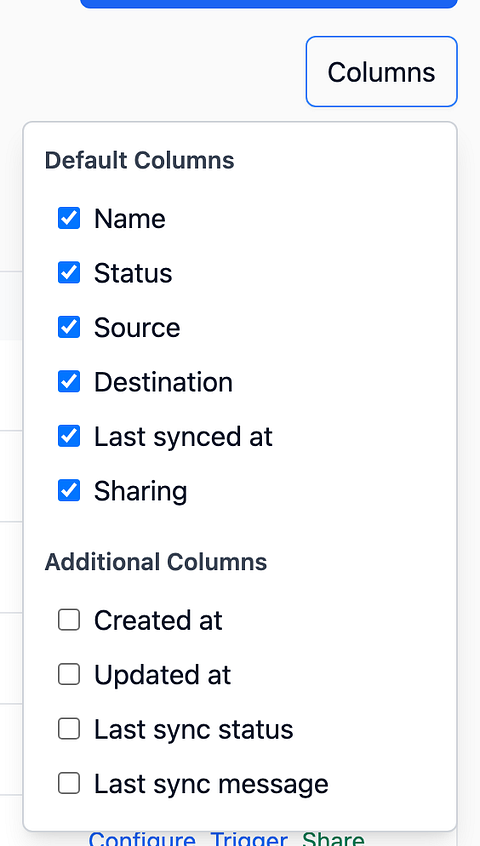Open the green Share link
Viewport: 480px width, 846px height.
[333, 840]
